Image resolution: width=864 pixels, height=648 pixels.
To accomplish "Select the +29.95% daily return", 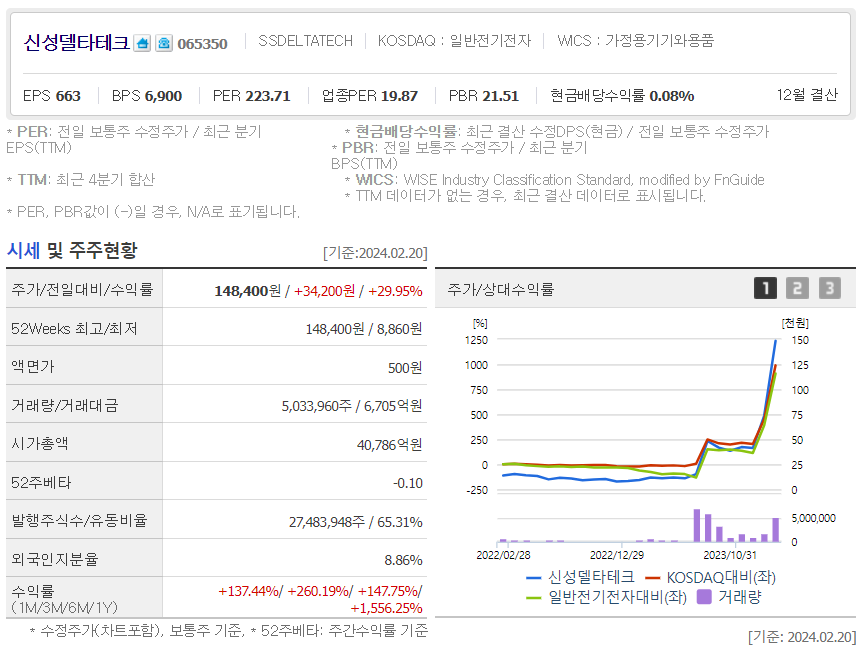I will (x=395, y=291).
